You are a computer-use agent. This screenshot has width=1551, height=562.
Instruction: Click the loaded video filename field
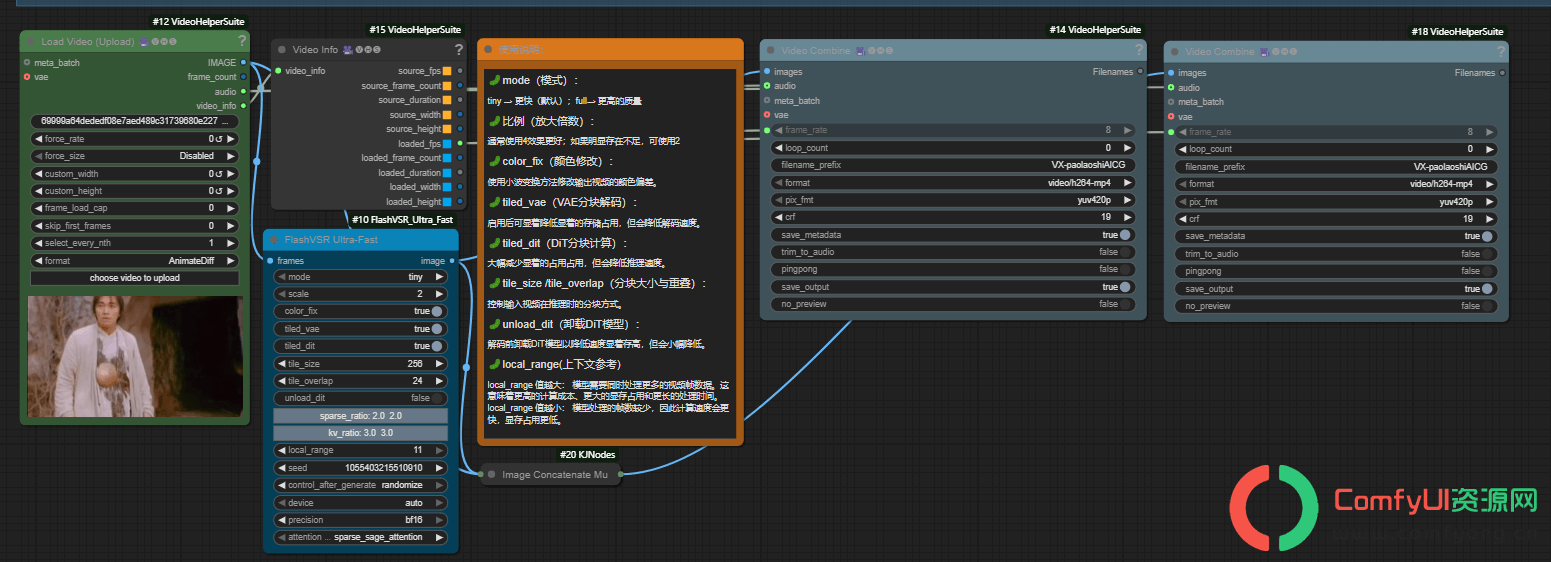point(135,120)
